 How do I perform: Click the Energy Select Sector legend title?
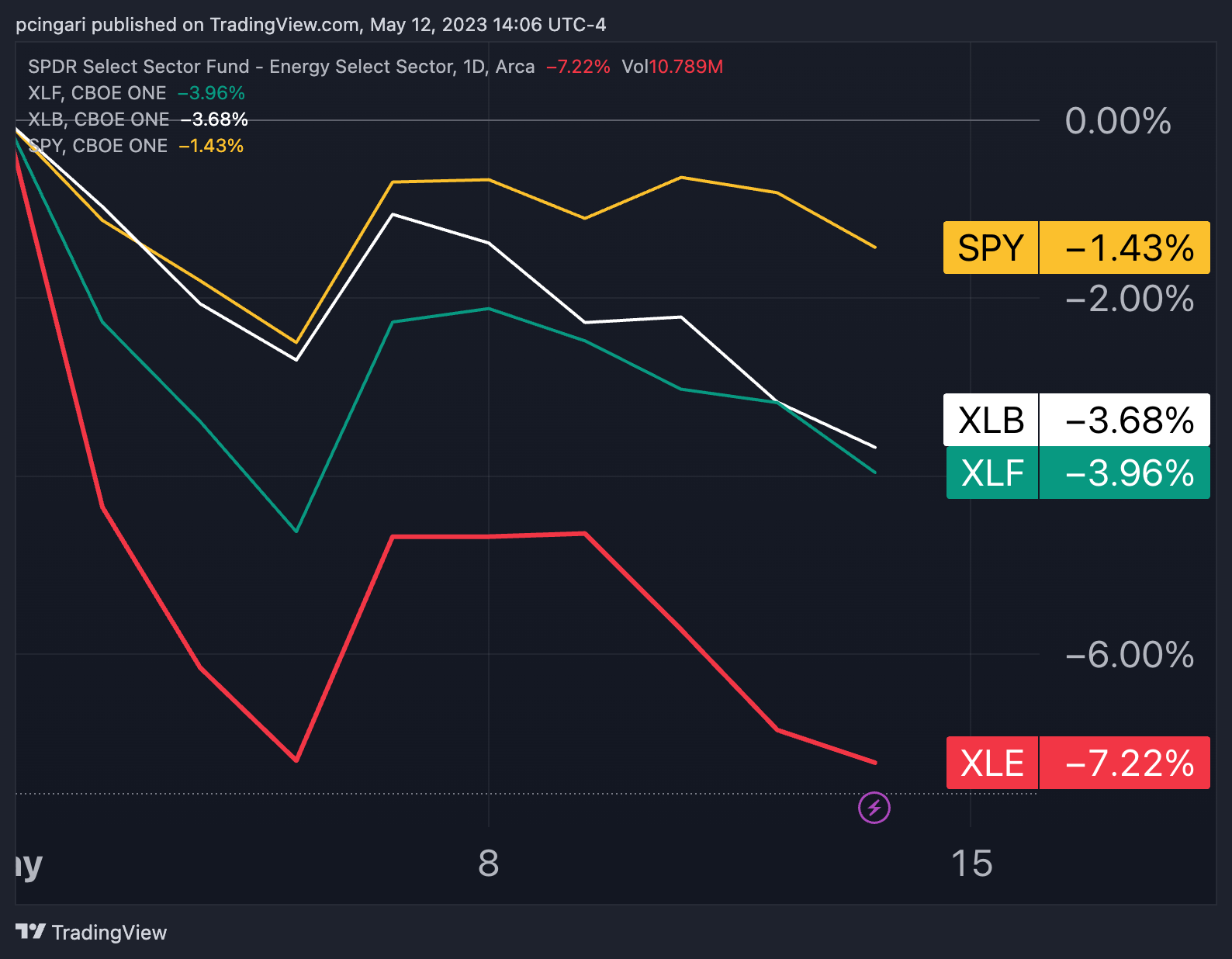tap(281, 67)
